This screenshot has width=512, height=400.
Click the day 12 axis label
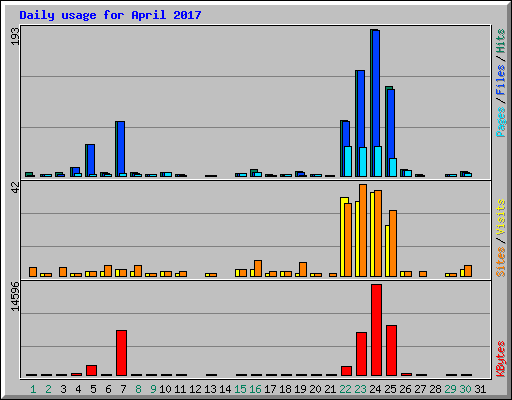click(x=195, y=389)
